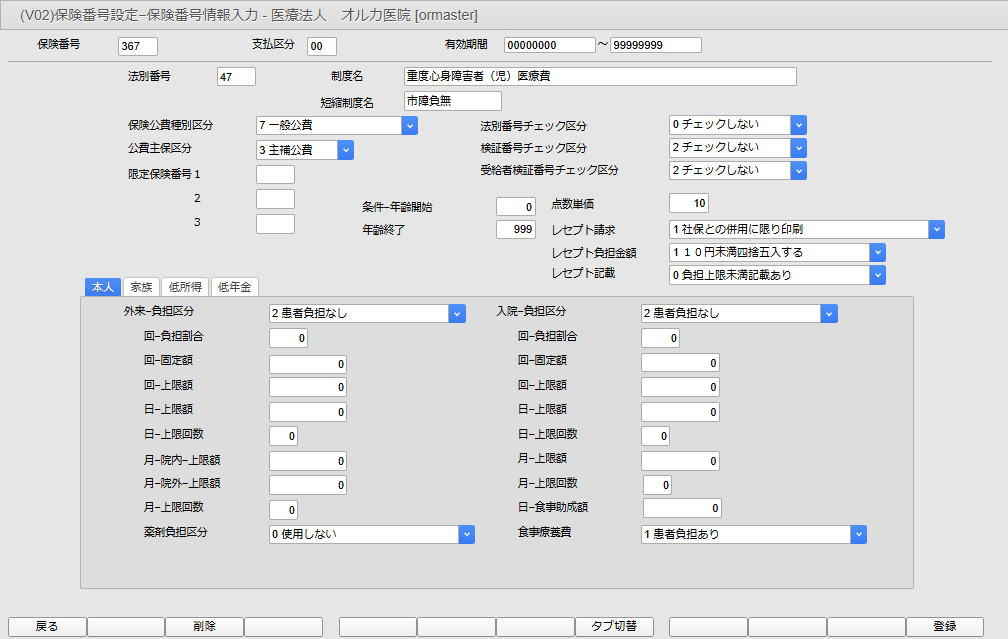Click into the 点数単価 field
The image size is (1008, 639).
[x=688, y=203]
